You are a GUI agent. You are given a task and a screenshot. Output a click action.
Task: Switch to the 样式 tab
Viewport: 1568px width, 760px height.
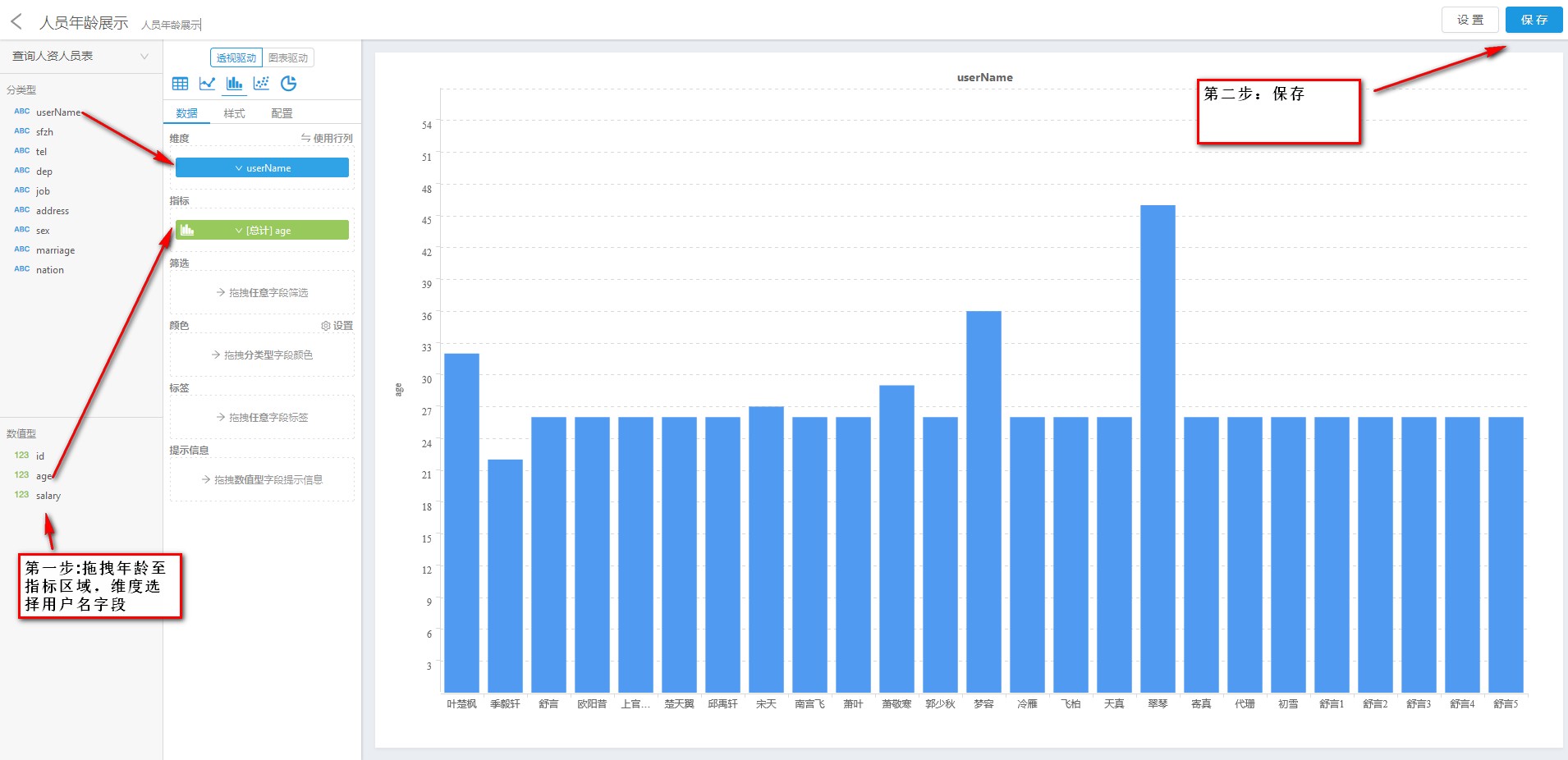pyautogui.click(x=234, y=113)
